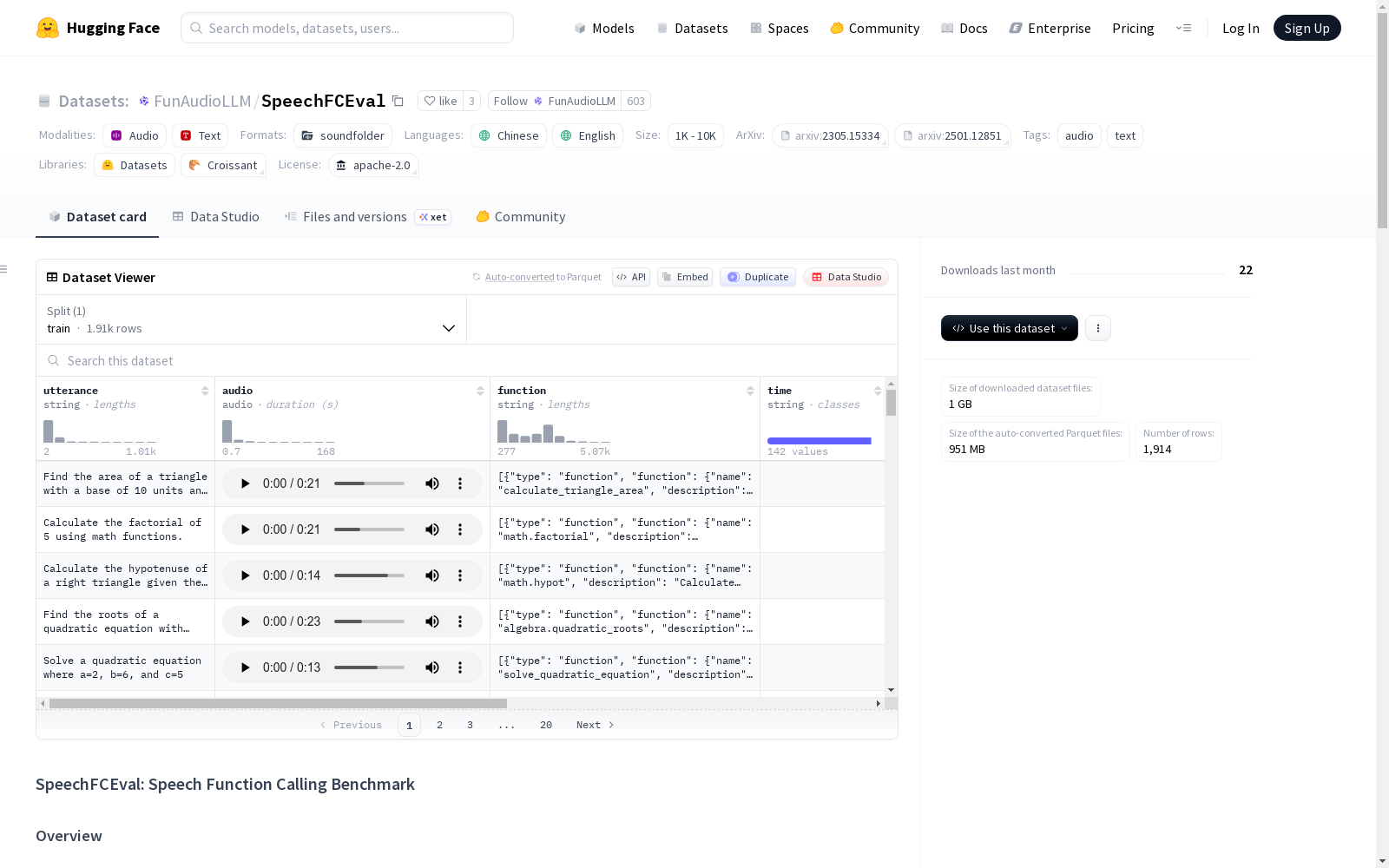Open Docs in the top navigation
1389x868 pixels.
[x=964, y=28]
